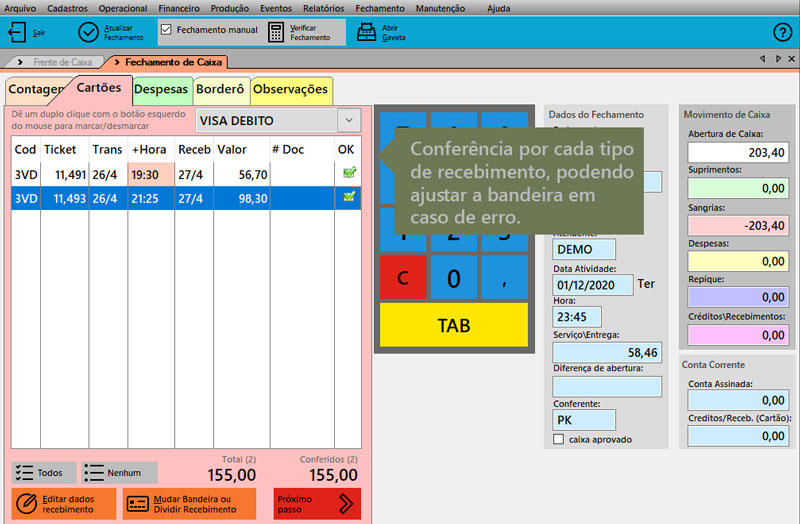This screenshot has height=524, width=800.
Task: Click the Repique purple value field
Action: 738,296
